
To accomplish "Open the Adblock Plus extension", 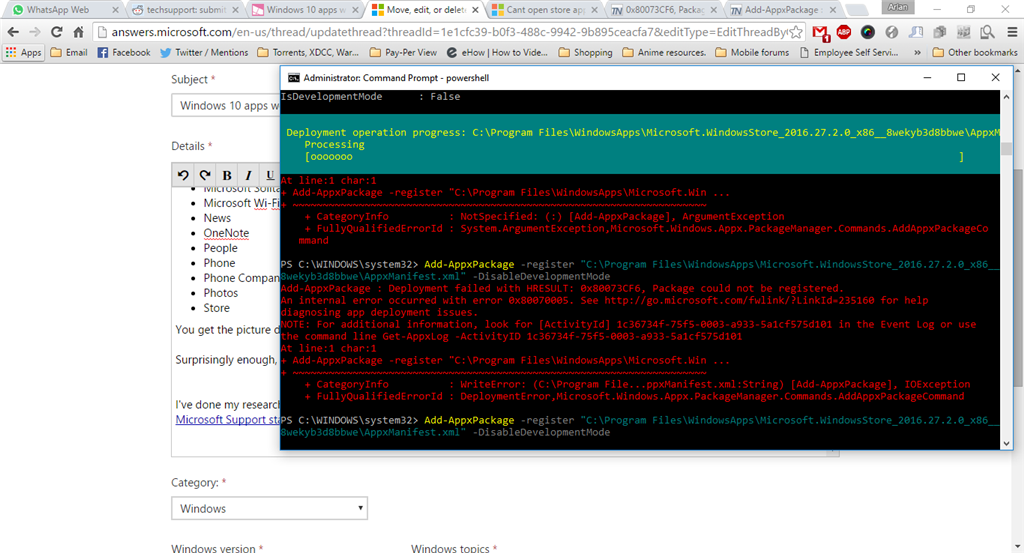I will pos(844,31).
